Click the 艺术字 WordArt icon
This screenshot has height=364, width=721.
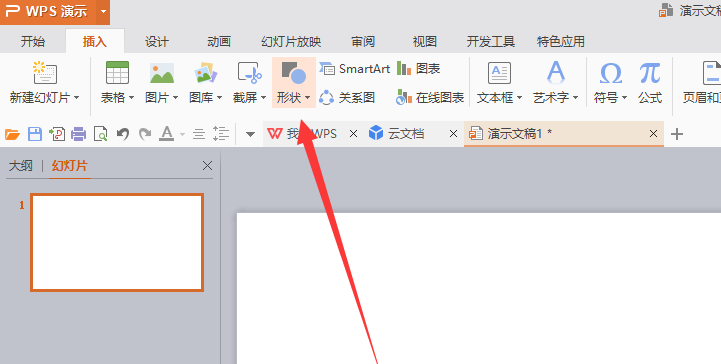(x=555, y=73)
